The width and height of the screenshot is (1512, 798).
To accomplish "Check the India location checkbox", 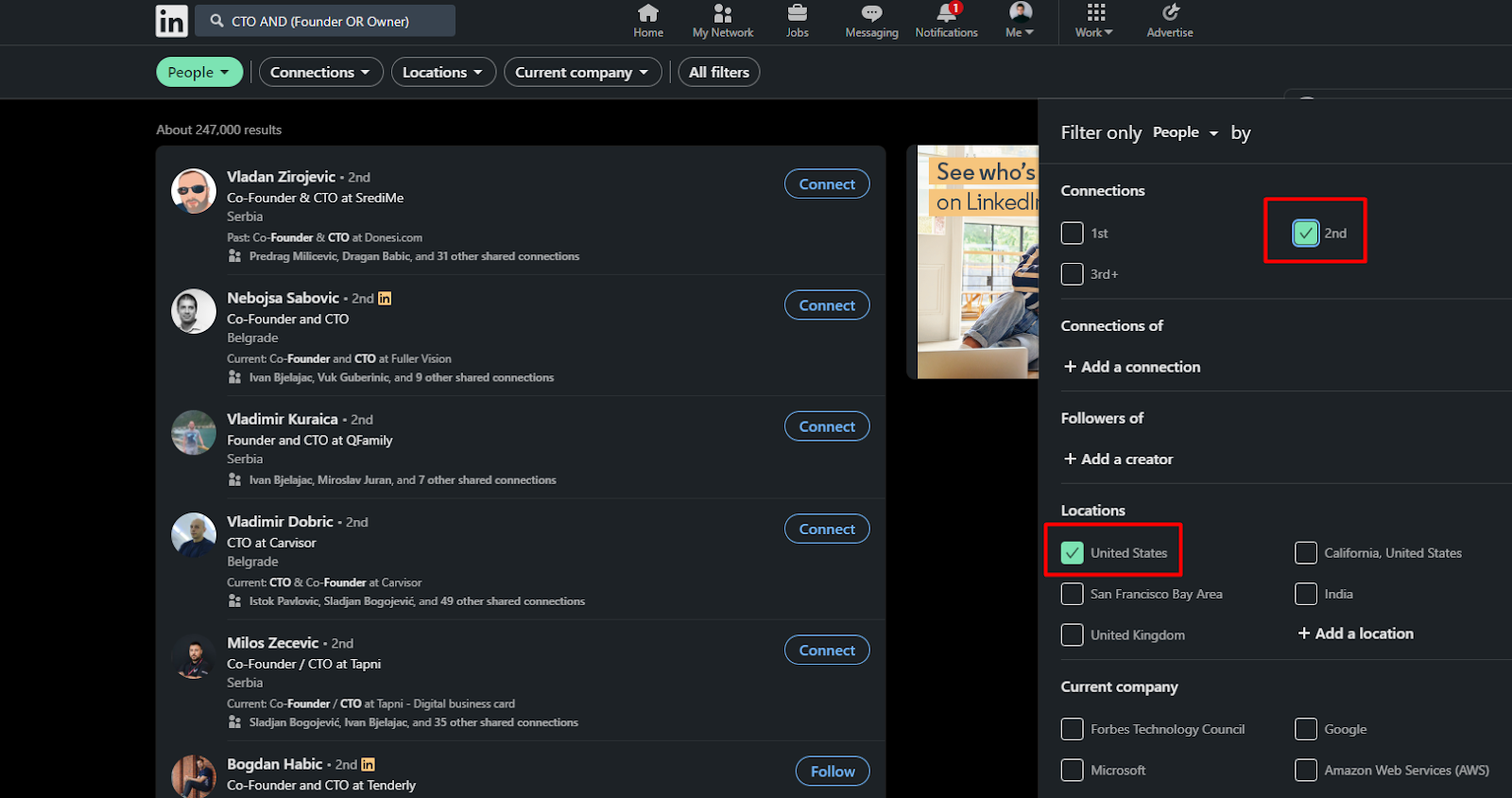I will pos(1306,594).
